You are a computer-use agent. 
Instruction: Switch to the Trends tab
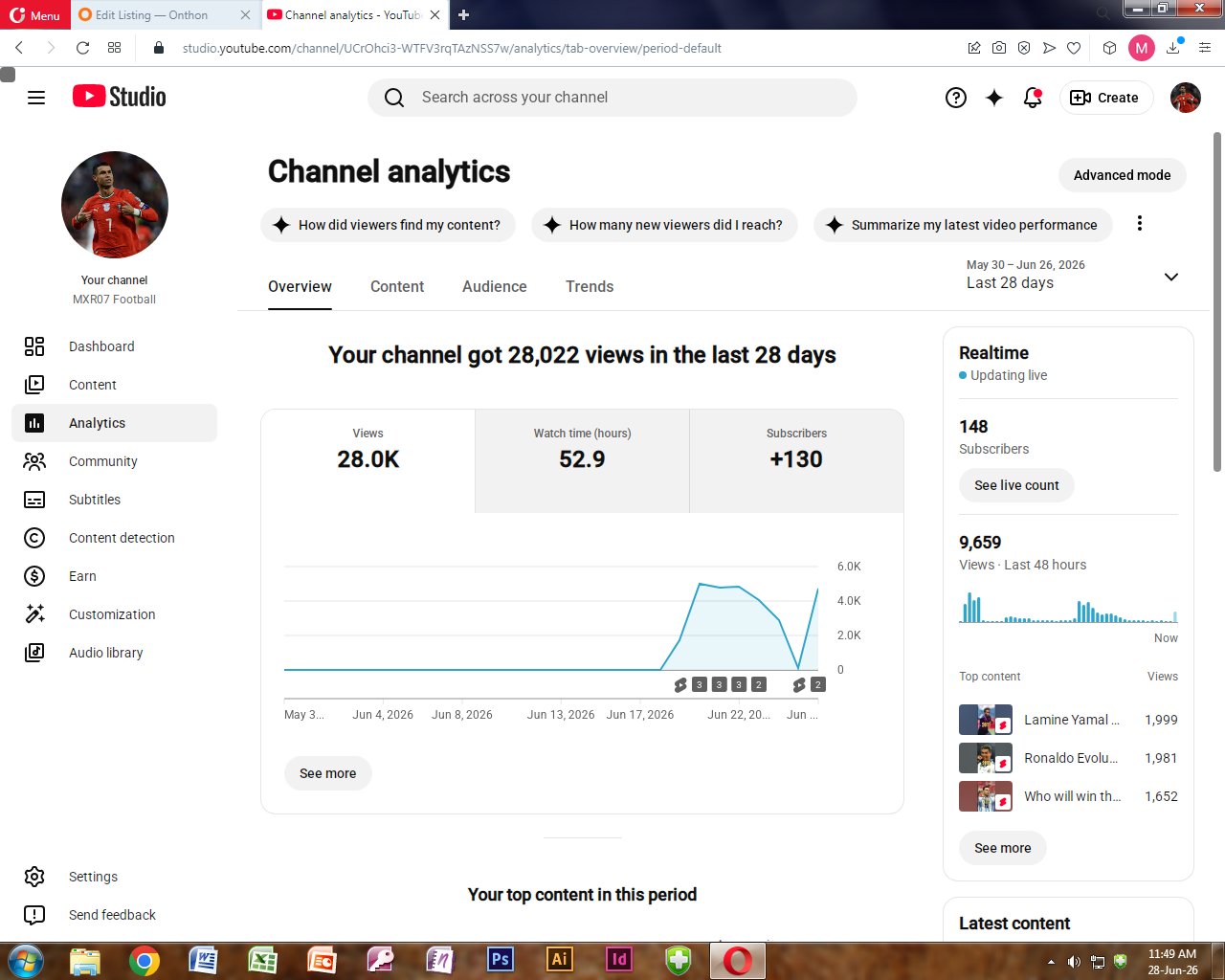coord(590,286)
